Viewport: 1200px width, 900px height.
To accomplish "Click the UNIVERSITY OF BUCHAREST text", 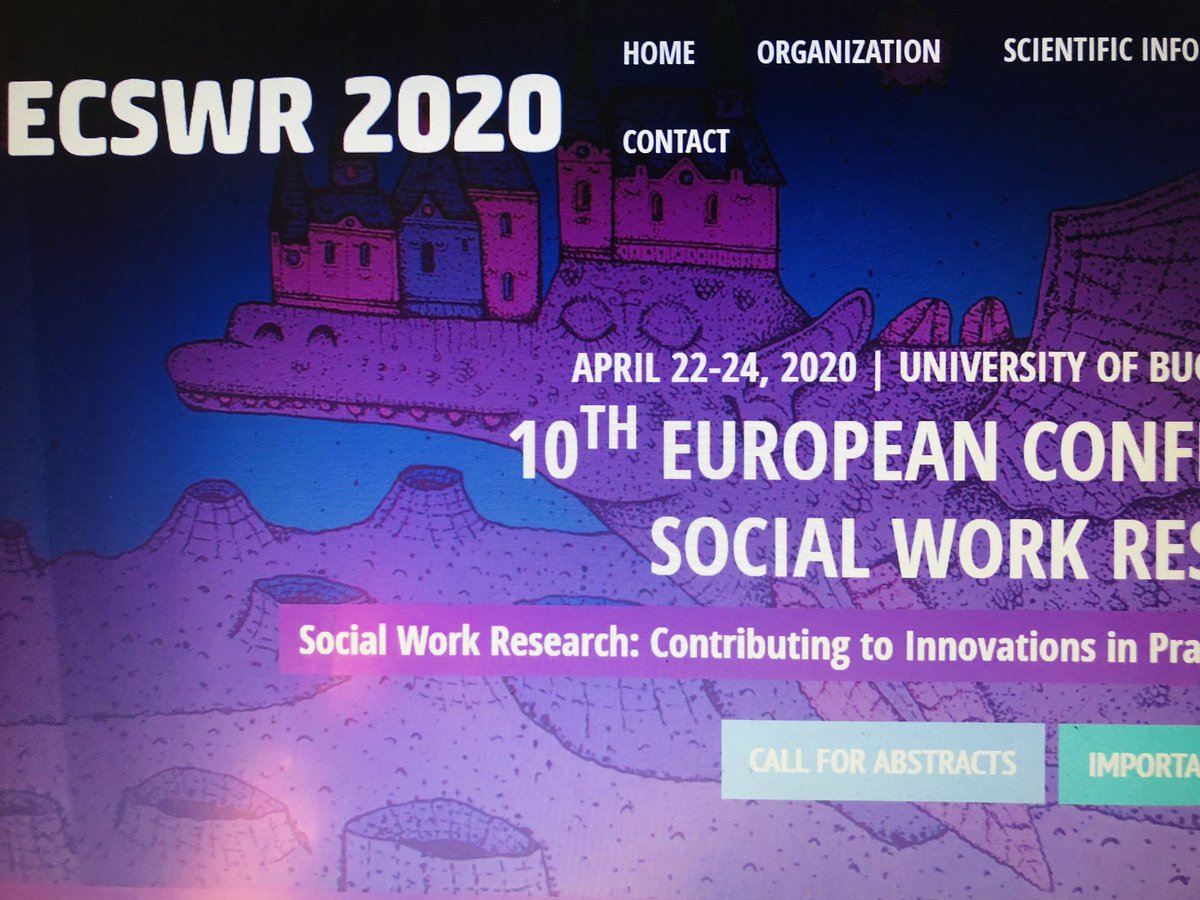I will tap(1049, 368).
